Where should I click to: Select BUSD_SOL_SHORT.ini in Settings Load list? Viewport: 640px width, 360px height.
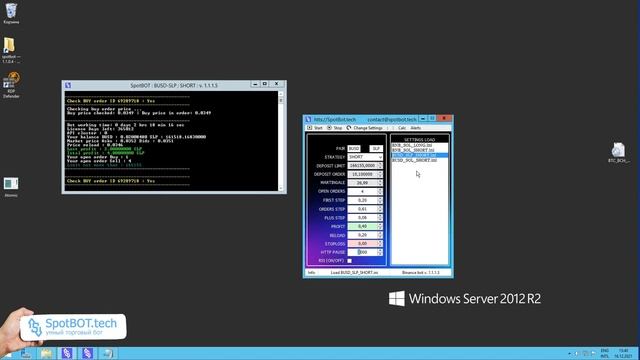419,160
